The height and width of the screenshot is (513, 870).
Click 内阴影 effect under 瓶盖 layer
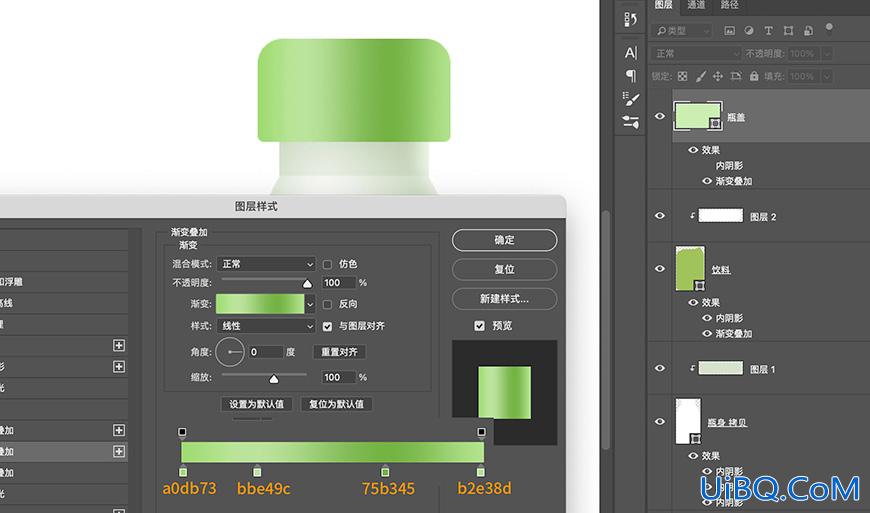729,165
